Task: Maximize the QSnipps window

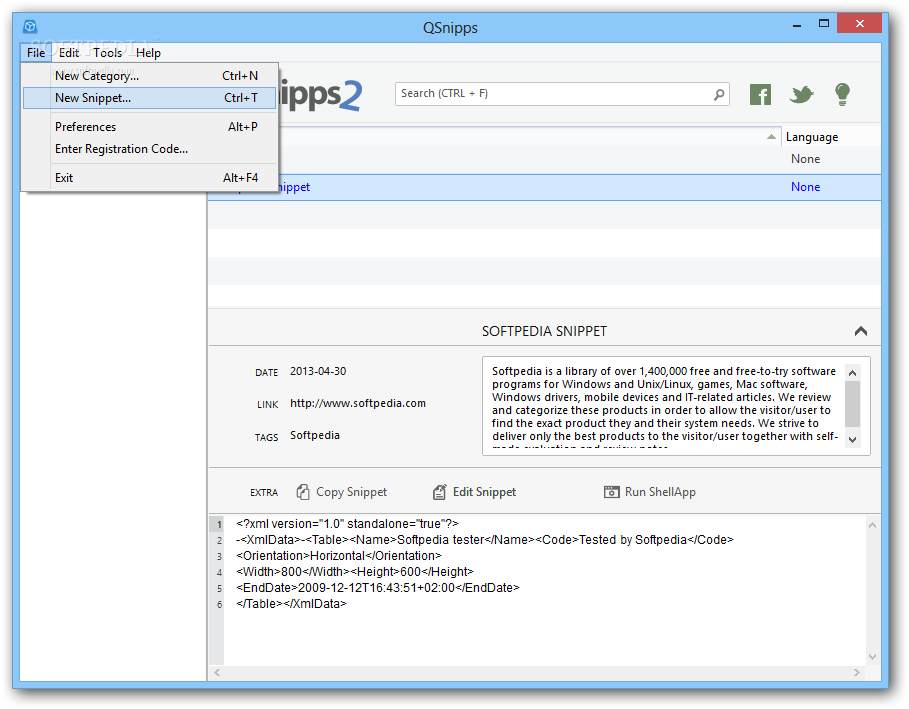Action: click(x=823, y=24)
